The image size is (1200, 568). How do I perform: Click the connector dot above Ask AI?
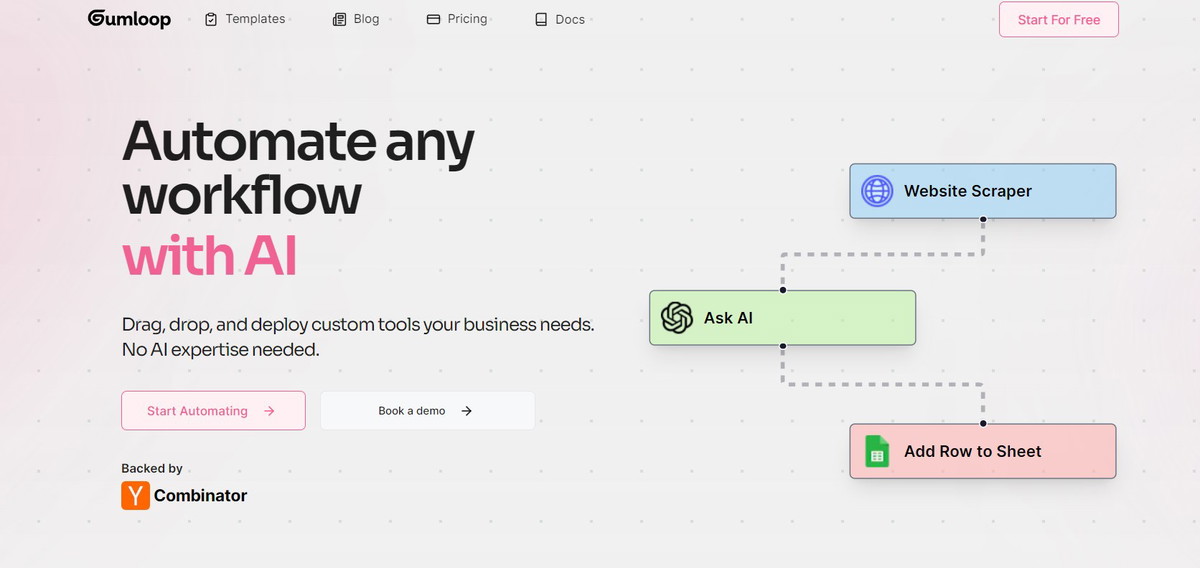click(x=783, y=290)
